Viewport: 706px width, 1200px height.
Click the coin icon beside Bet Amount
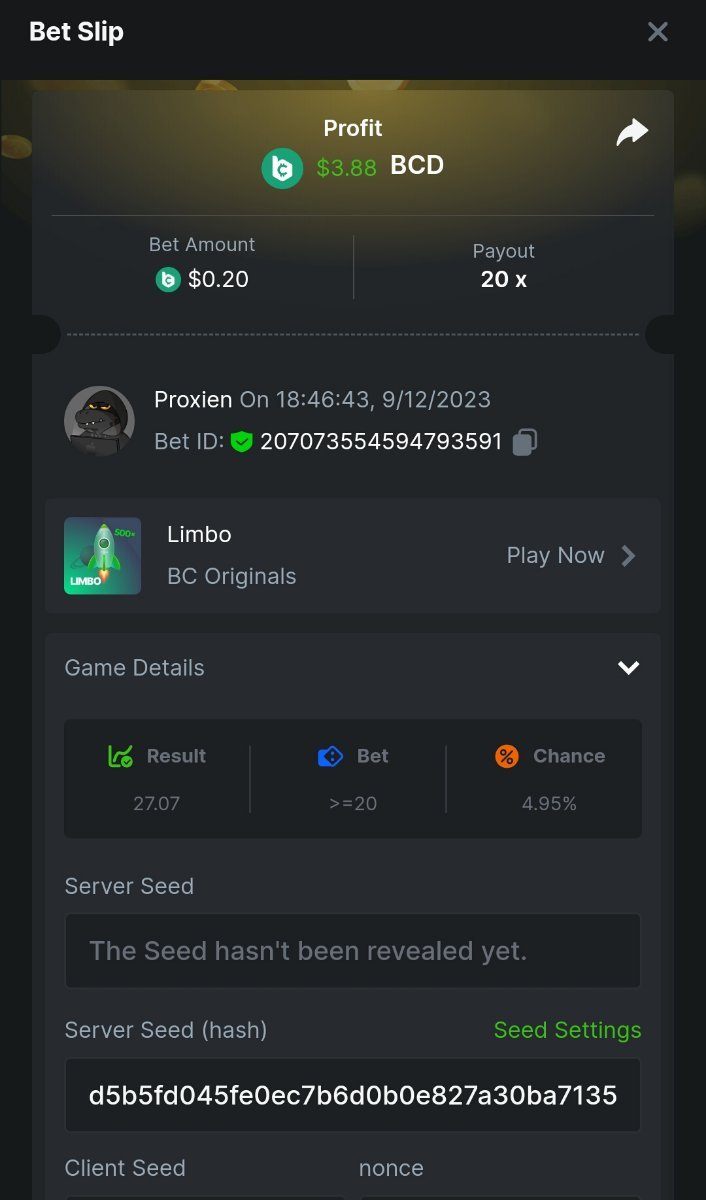(x=168, y=280)
